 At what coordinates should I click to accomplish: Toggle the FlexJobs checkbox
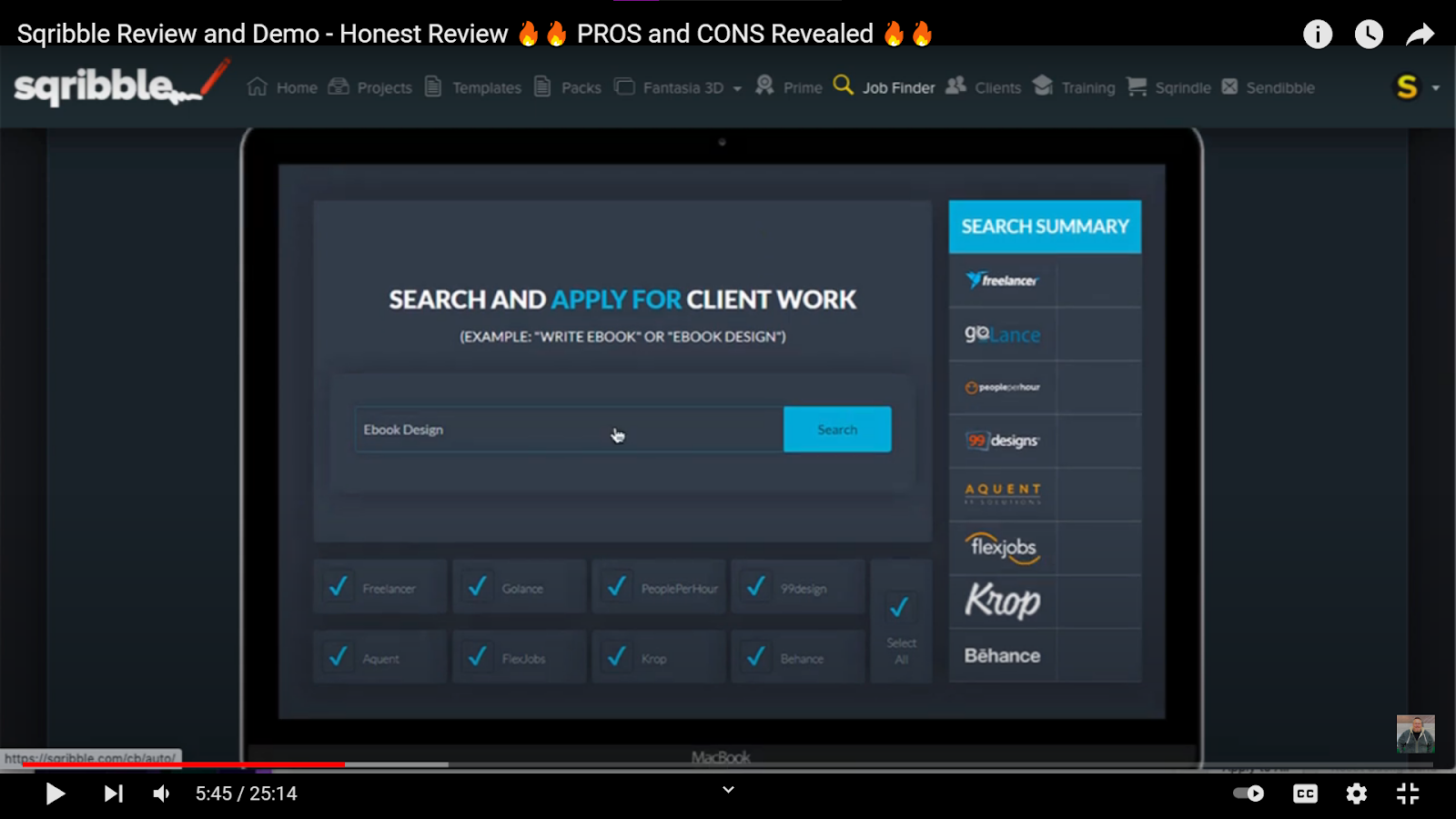pyautogui.click(x=478, y=656)
